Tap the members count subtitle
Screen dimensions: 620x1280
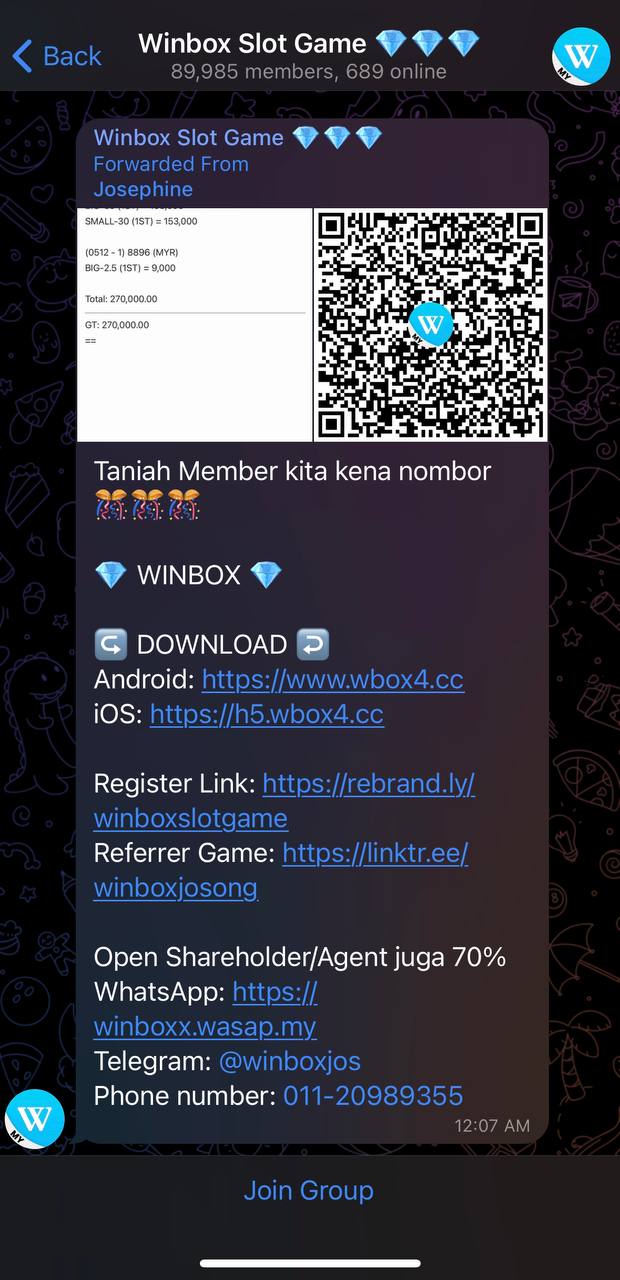(309, 72)
